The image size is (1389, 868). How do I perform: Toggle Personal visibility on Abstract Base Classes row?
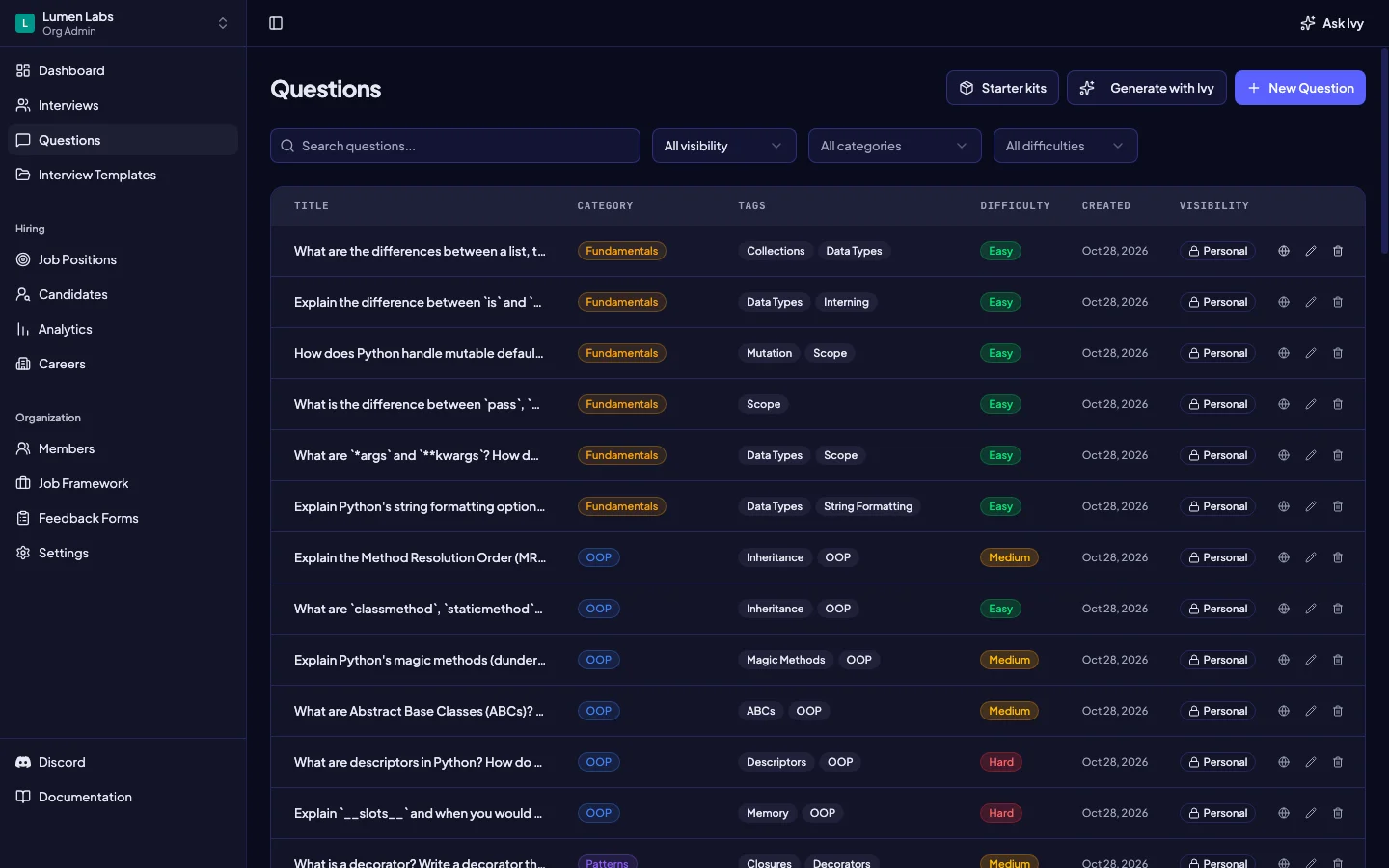[1217, 711]
